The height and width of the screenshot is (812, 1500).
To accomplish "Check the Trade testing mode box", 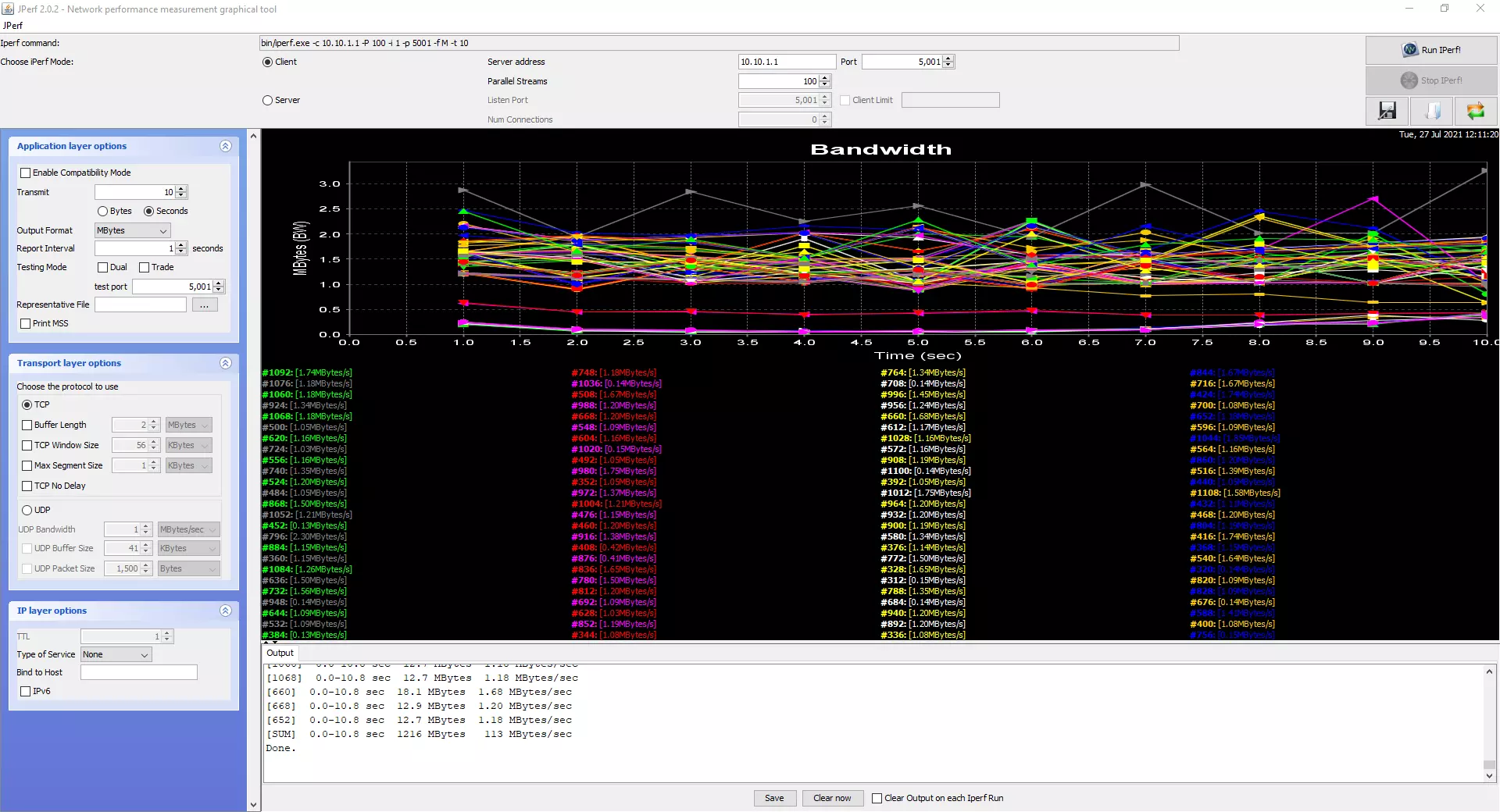I will 144,267.
